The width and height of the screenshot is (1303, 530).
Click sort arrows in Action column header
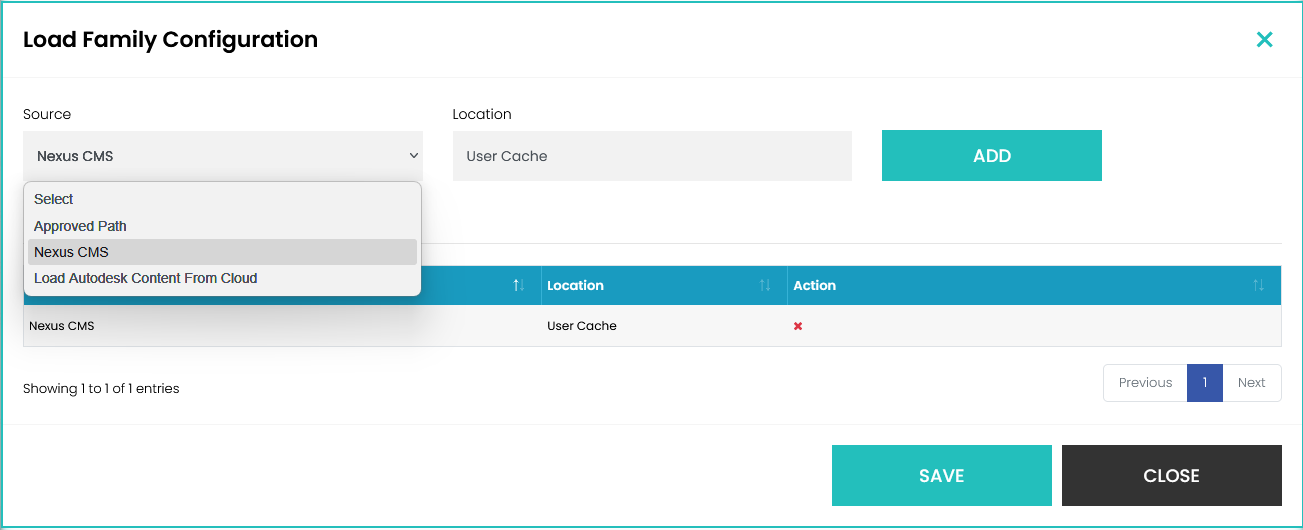coord(1257,286)
